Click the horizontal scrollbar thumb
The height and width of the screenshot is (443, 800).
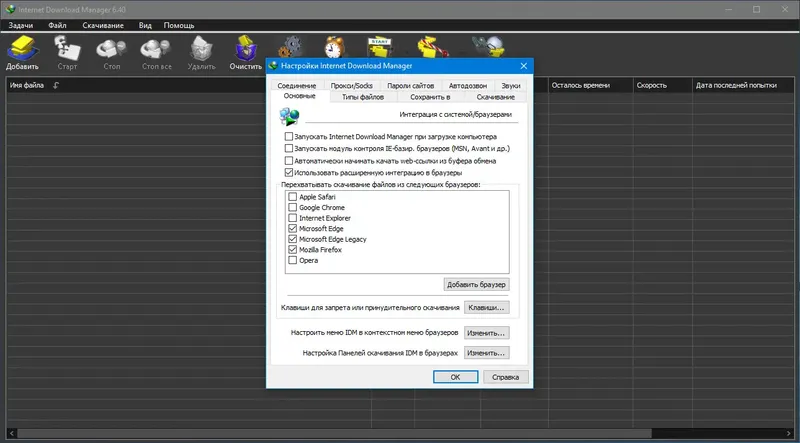point(334,433)
